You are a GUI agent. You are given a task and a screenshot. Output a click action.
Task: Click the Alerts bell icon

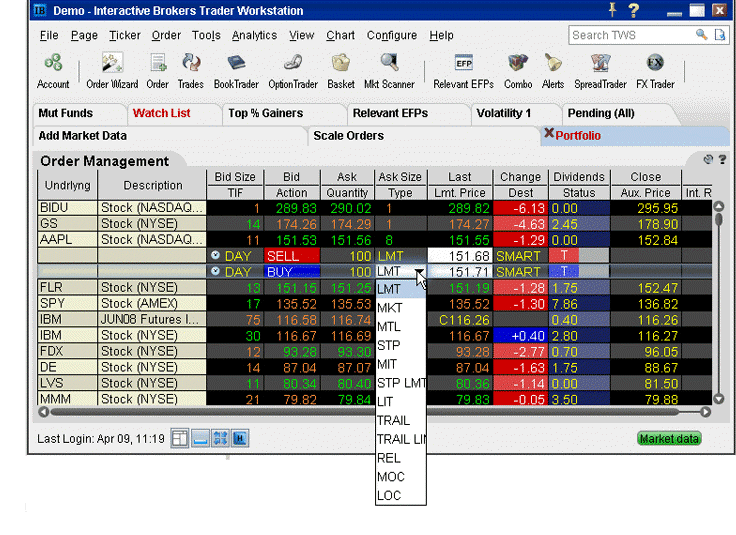[553, 70]
